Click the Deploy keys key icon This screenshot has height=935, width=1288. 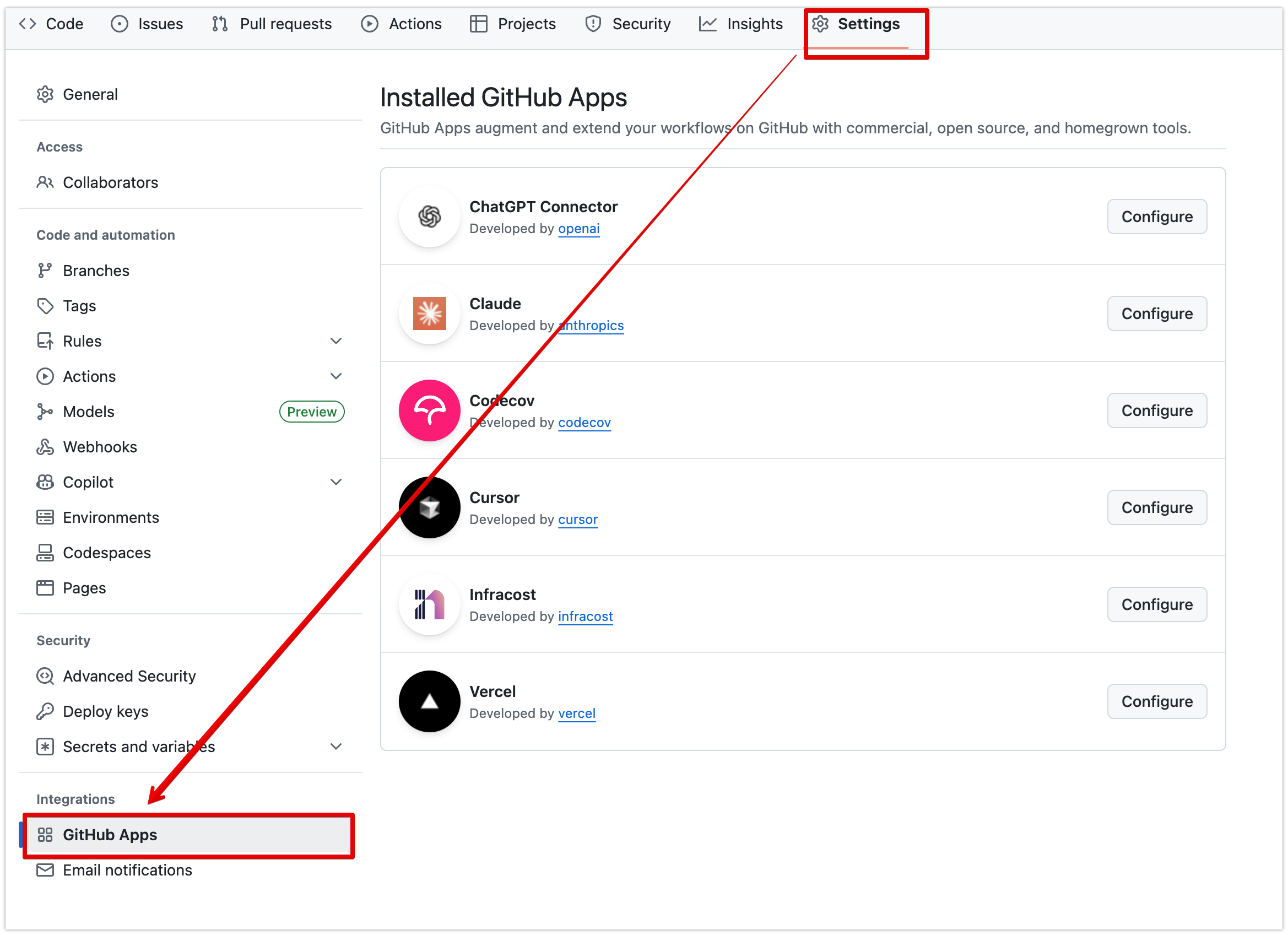coord(45,711)
